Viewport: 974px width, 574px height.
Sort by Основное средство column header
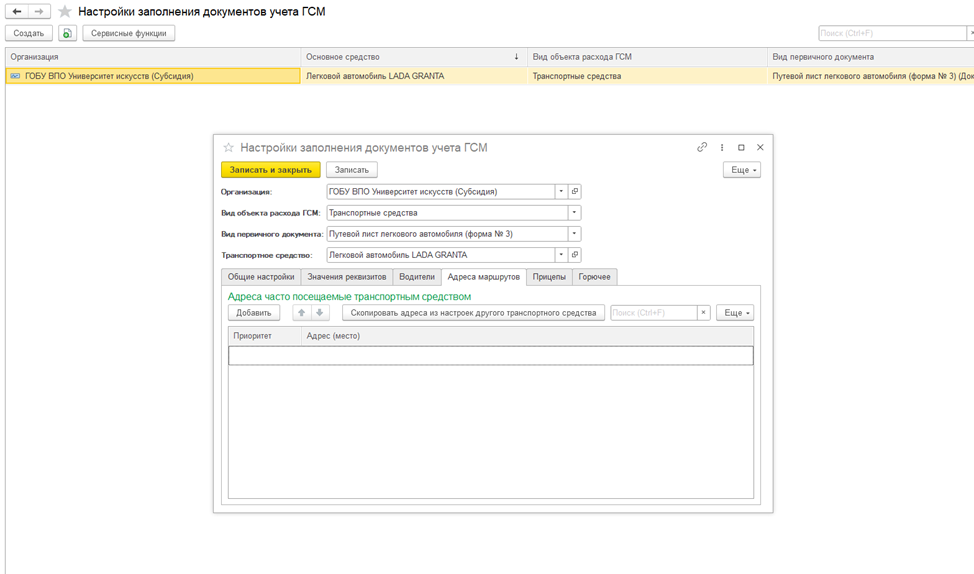[x=414, y=57]
